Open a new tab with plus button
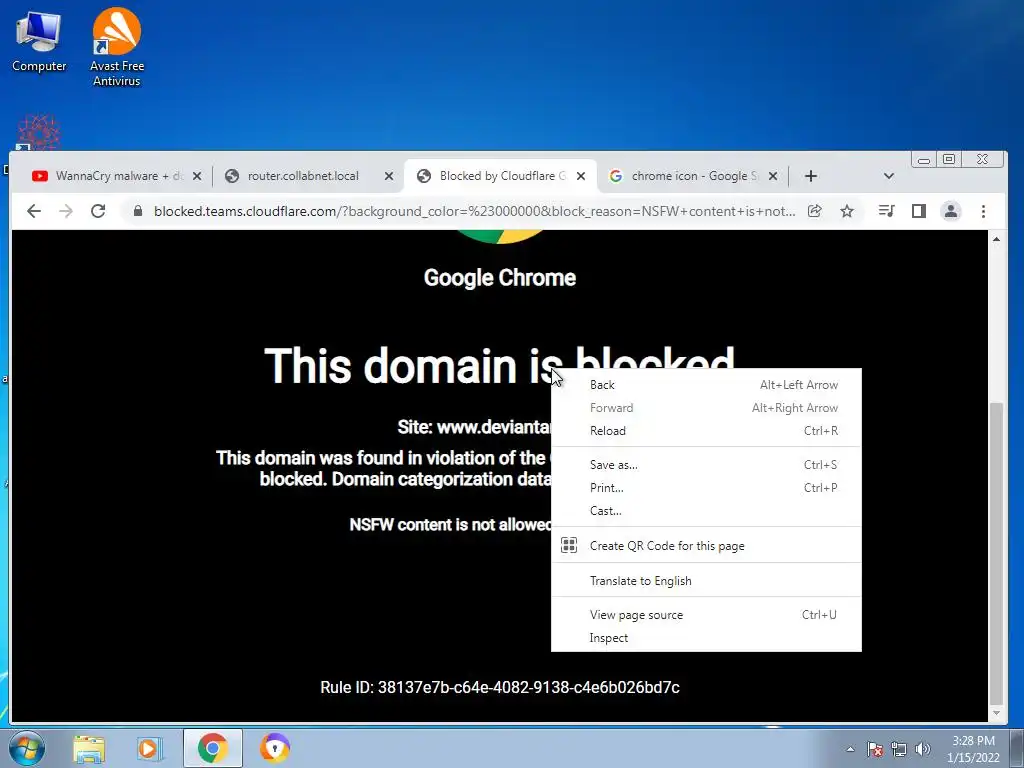Screen dimensions: 1024x768 coord(810,176)
